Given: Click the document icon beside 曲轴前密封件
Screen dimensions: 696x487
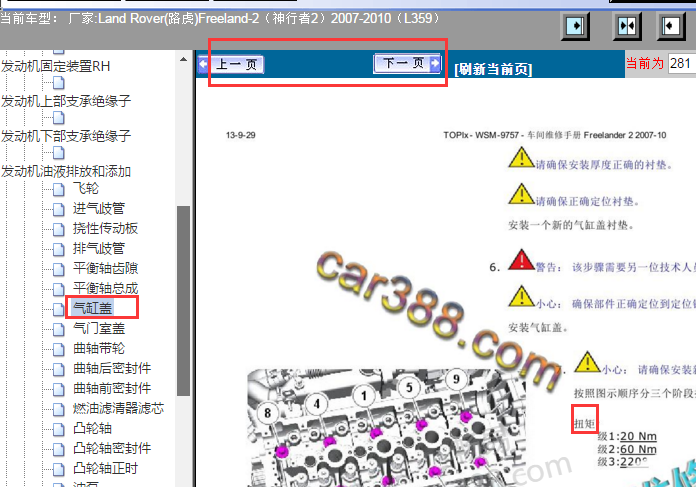Looking at the screenshot, I should (59, 389).
